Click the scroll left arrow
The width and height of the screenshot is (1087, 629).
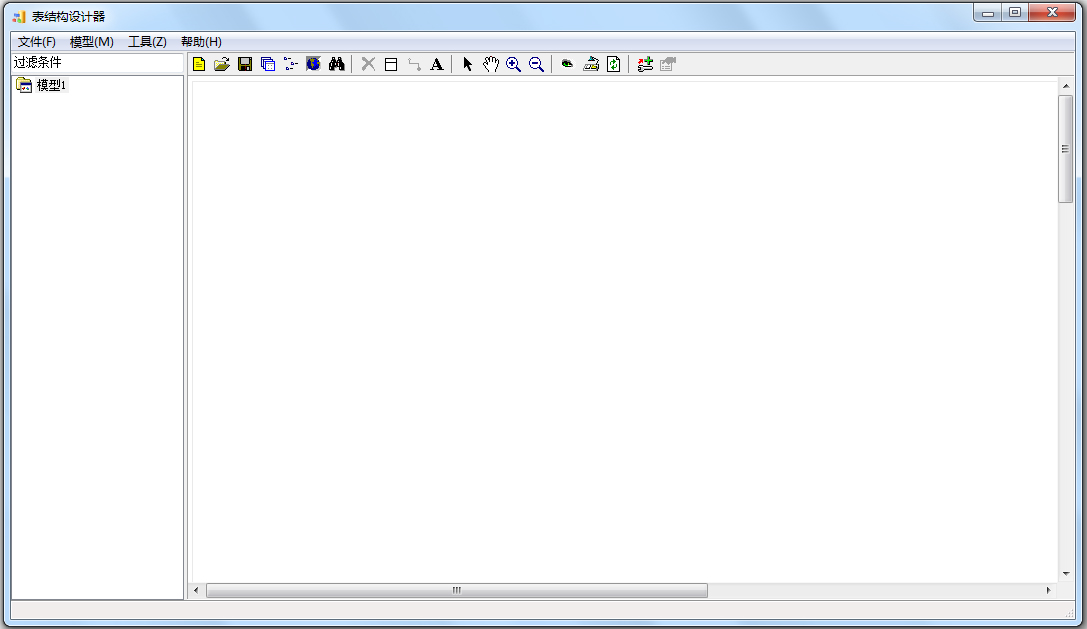tap(196, 590)
